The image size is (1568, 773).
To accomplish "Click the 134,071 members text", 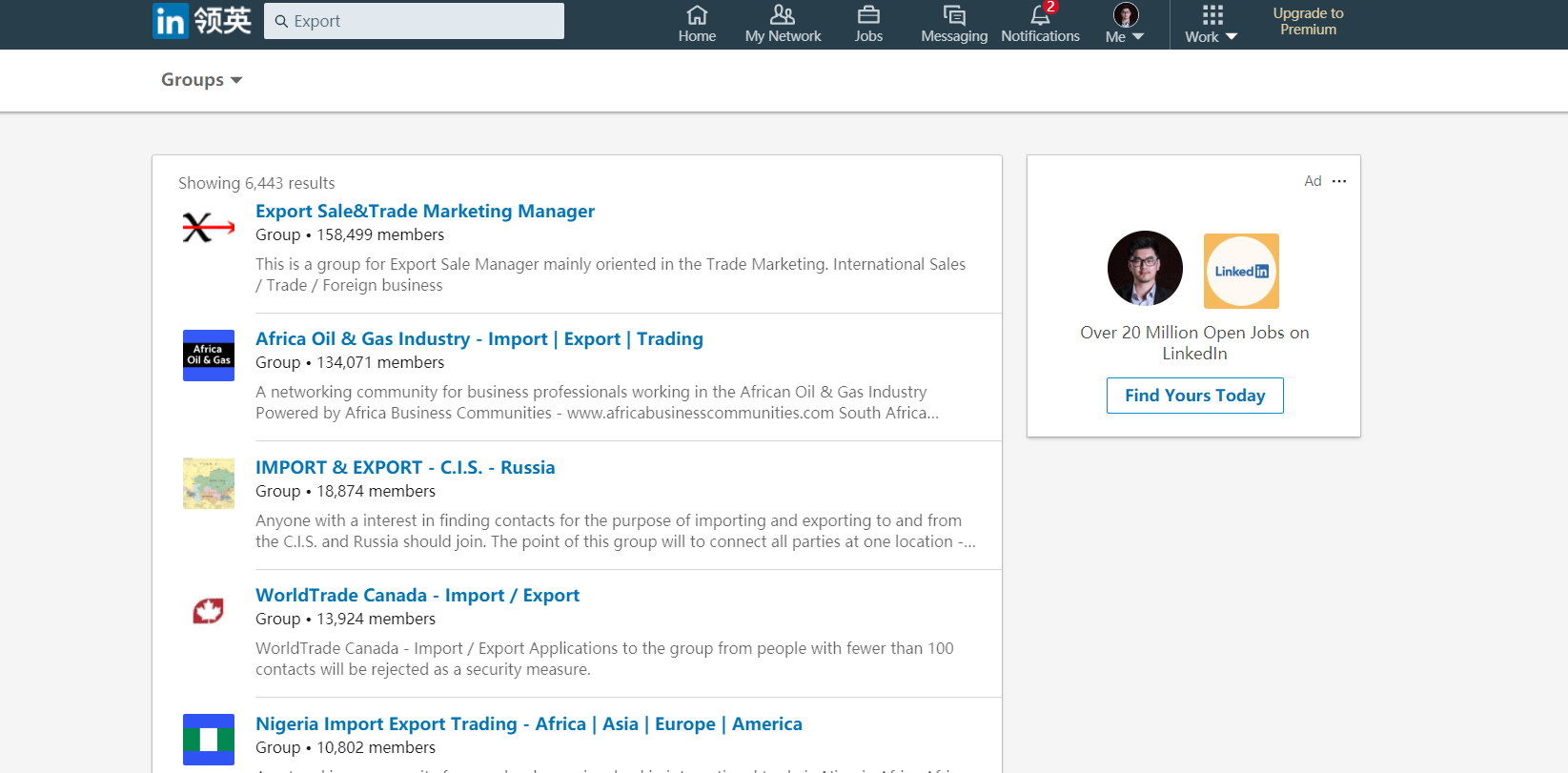I will coord(380,362).
